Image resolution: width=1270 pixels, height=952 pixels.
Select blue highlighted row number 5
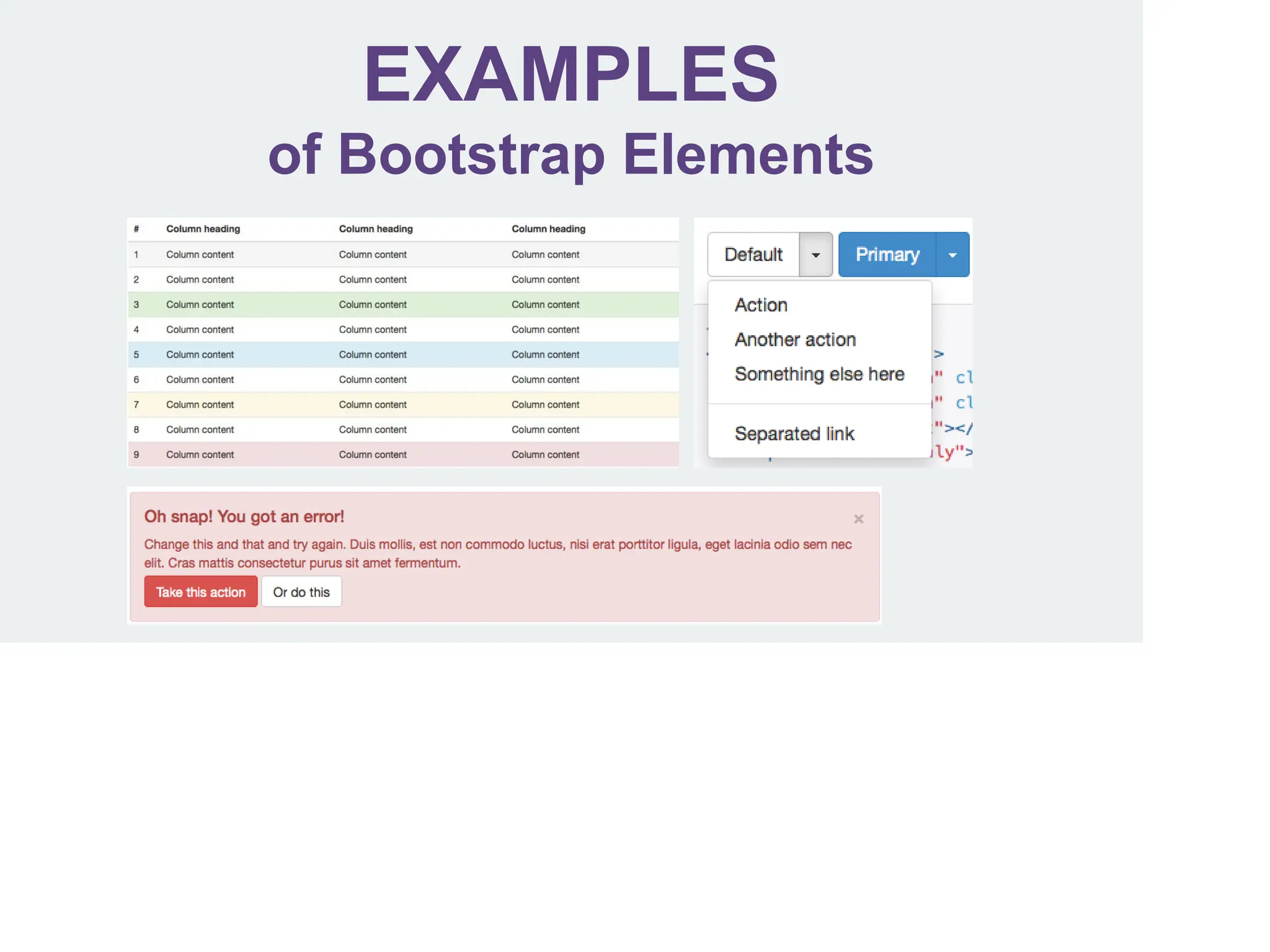point(403,355)
